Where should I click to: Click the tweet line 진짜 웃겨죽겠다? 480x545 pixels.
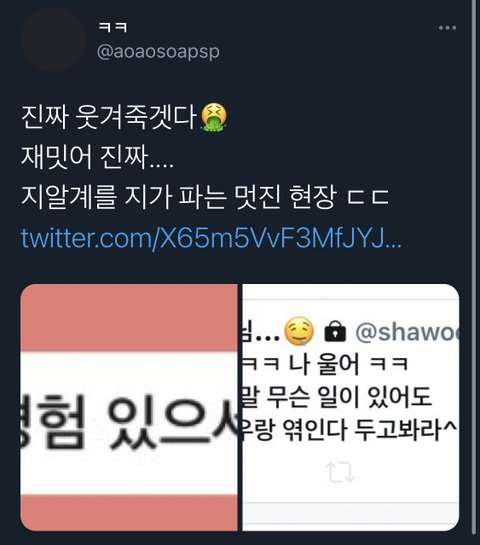tap(109, 117)
